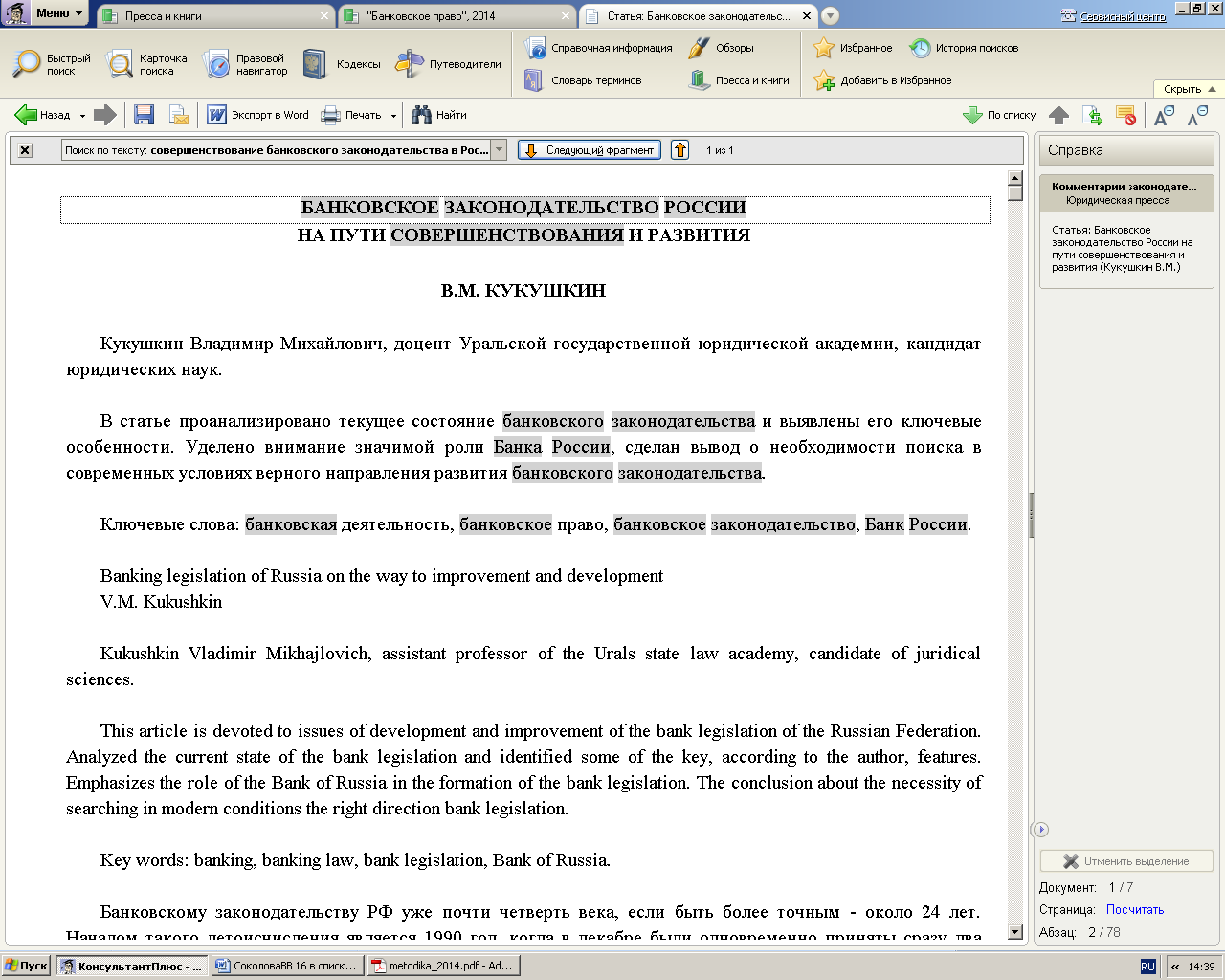Open Windows Пуск start button
1225x980 pixels.
[26, 966]
